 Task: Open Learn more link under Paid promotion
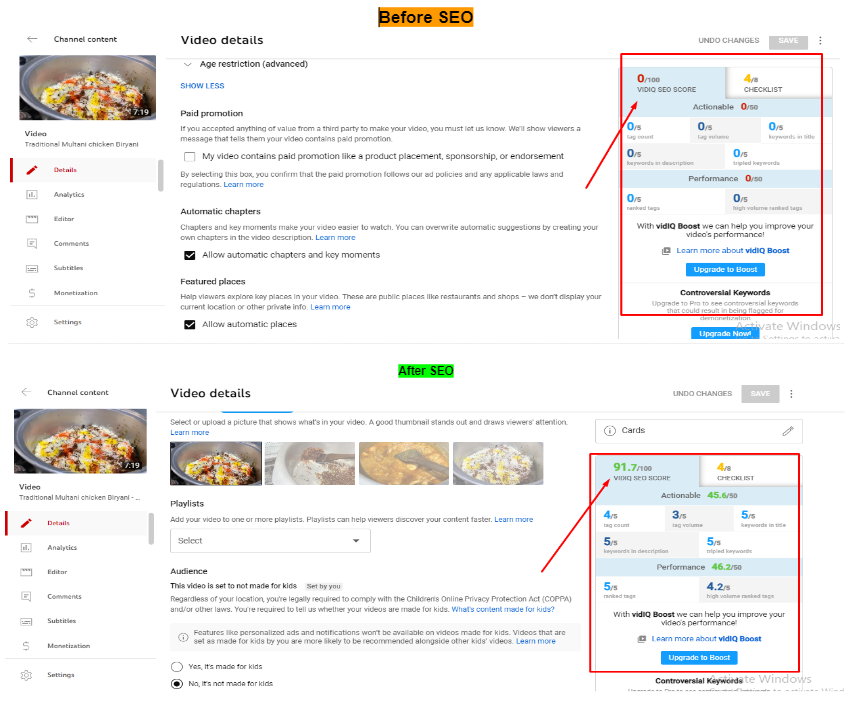[x=243, y=185]
